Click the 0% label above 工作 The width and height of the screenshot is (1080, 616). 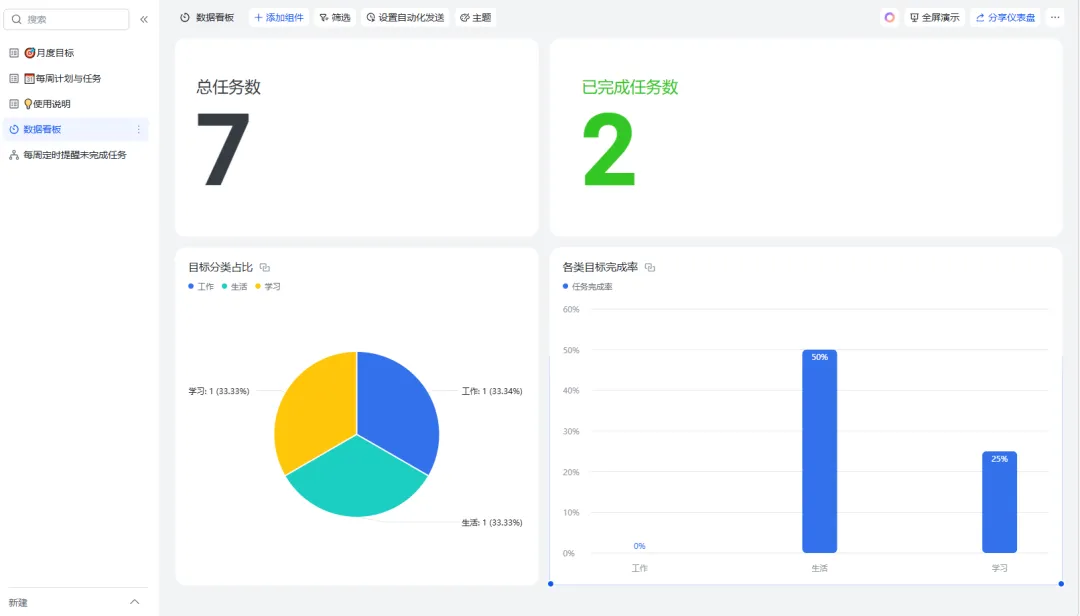[639, 546]
